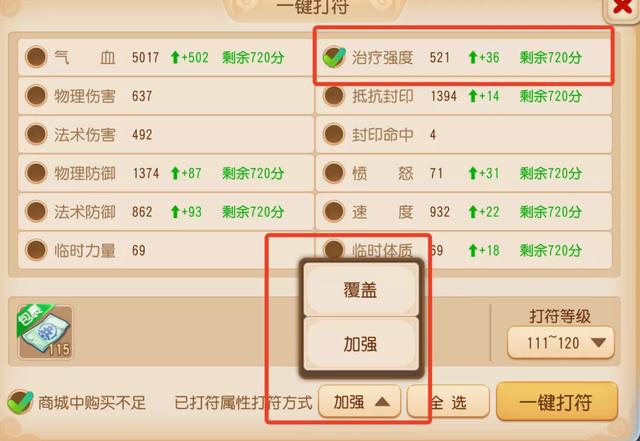The image size is (640, 441).
Task: Choose 覆盖 from the popup menu
Action: coord(361,290)
